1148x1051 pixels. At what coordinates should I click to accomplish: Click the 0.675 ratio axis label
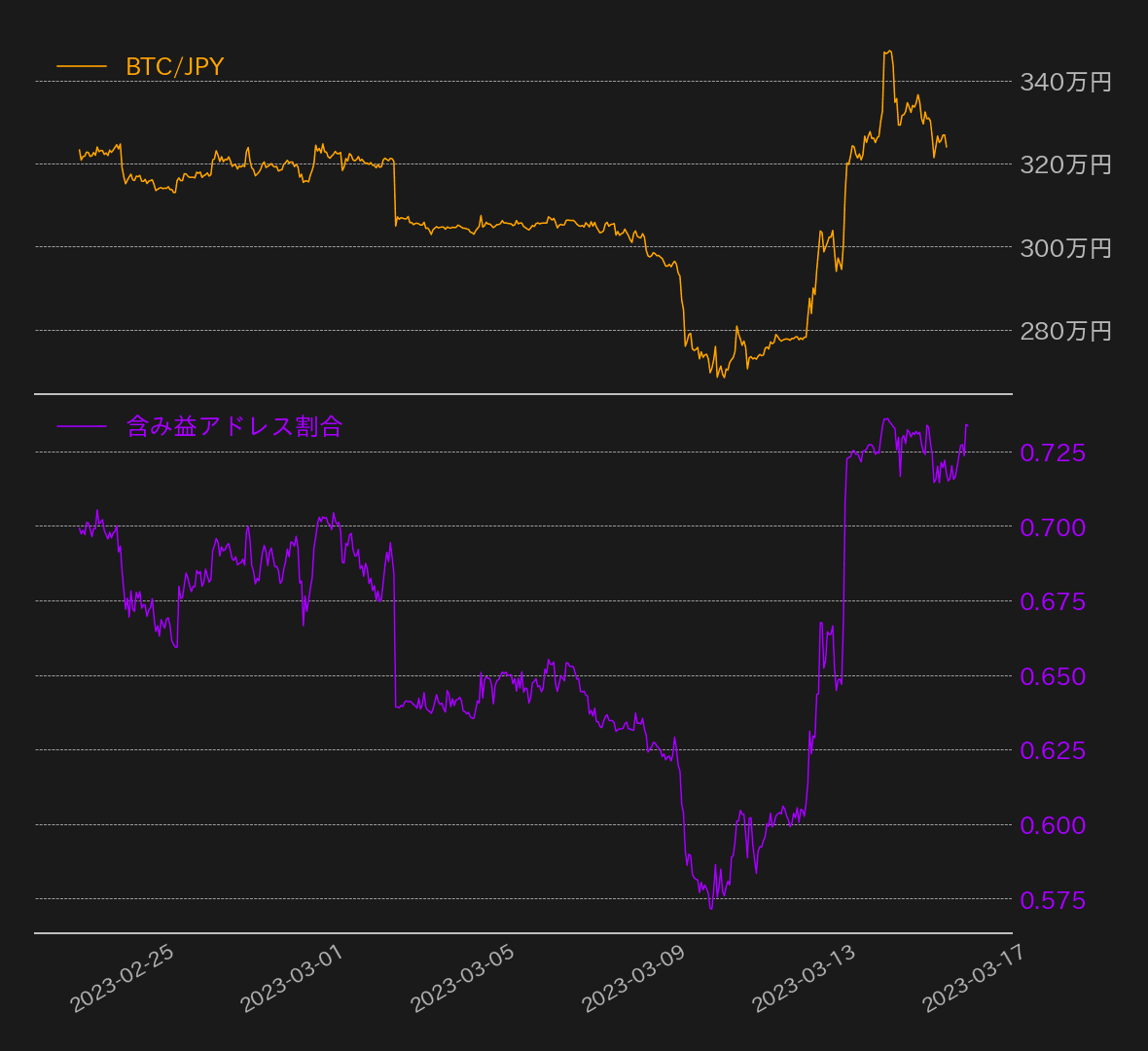(1053, 601)
